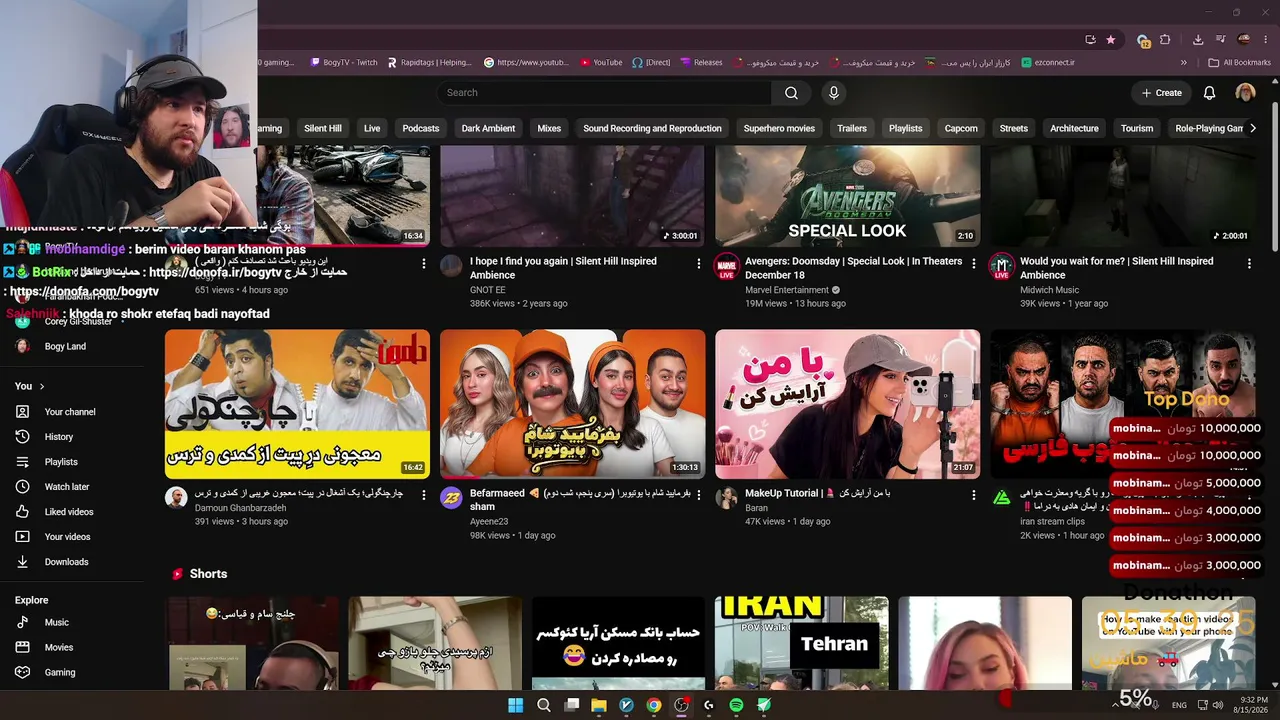Click the Damoun Ghanbarzadeh channel avatar
Screen dimensions: 1280x720
coord(176,498)
